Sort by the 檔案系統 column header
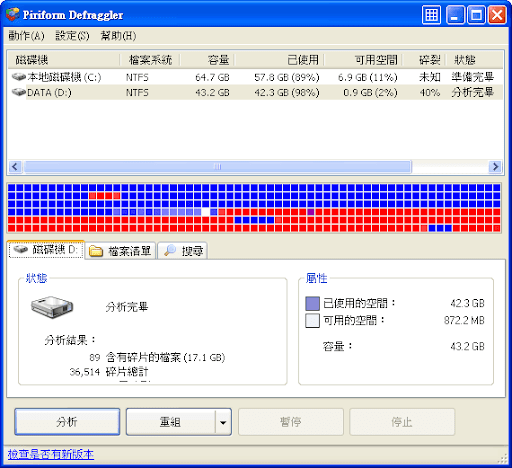512x468 pixels. tap(150, 60)
